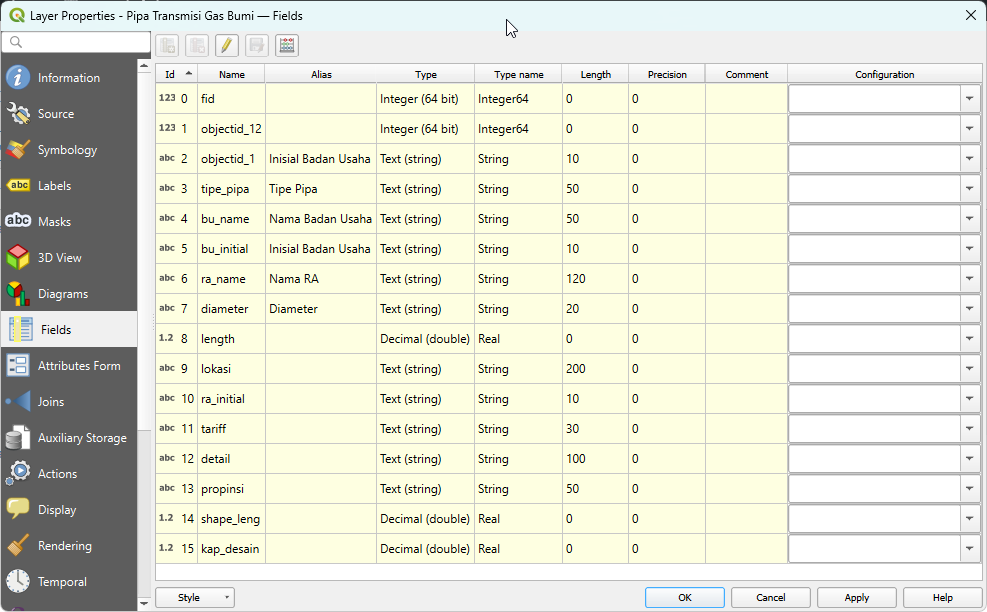The width and height of the screenshot is (987, 612).
Task: Sort fields by the Id column header
Action: click(x=176, y=75)
